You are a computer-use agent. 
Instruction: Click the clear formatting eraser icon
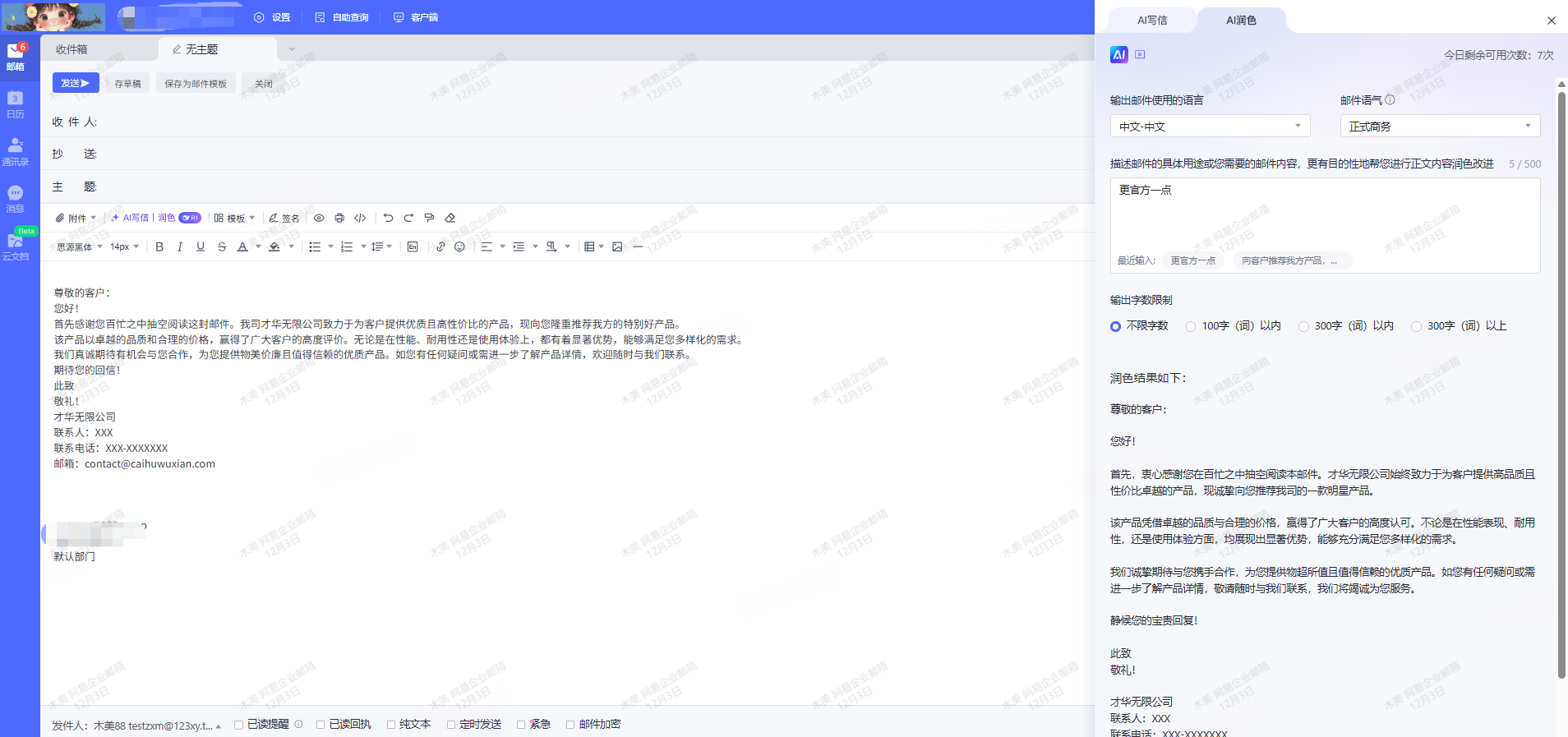coord(450,218)
